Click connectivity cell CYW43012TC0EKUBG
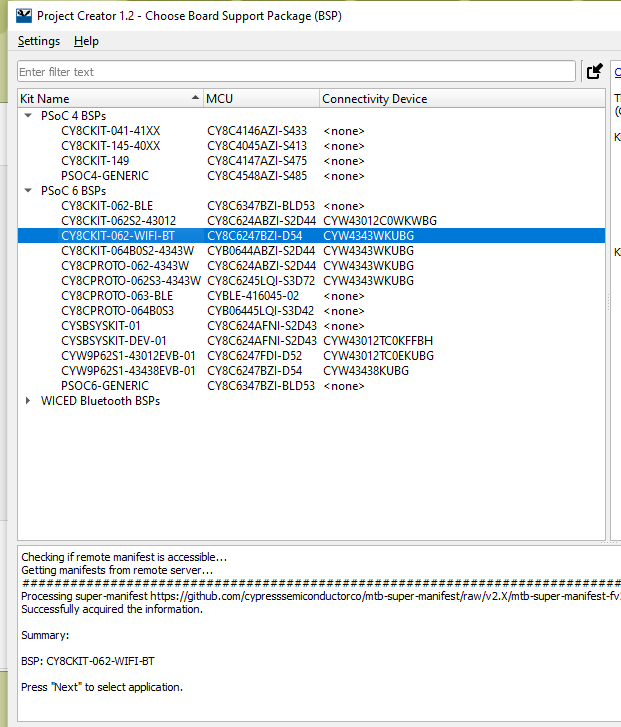The width and height of the screenshot is (621, 727). [378, 356]
